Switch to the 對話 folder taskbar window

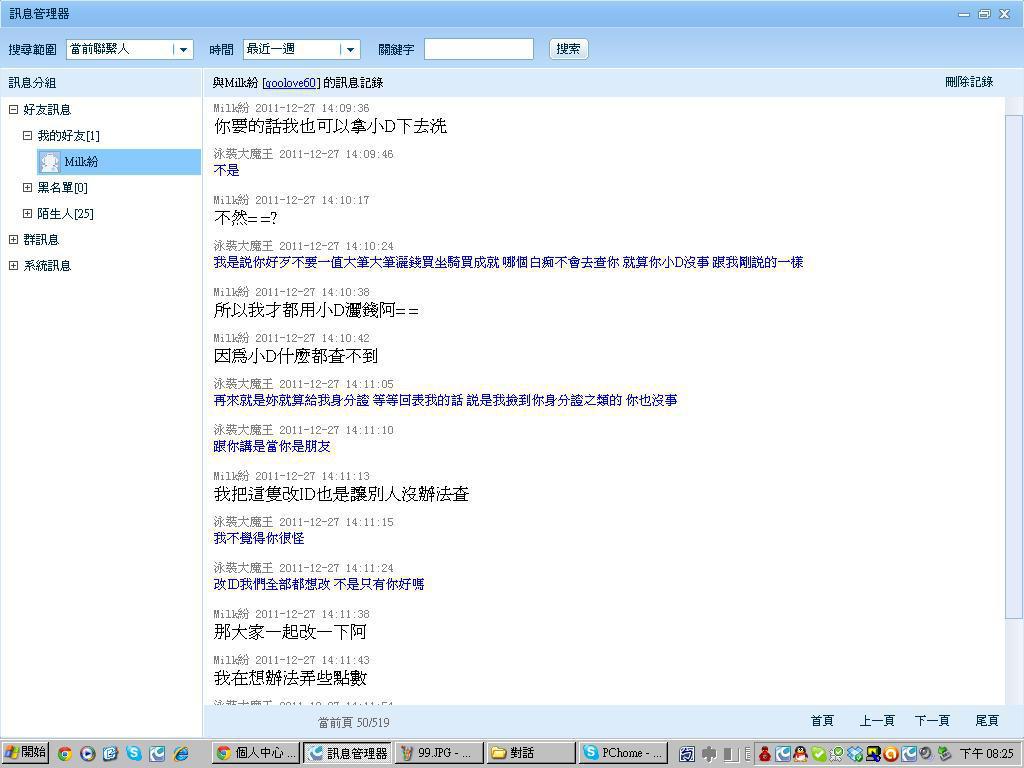point(531,753)
